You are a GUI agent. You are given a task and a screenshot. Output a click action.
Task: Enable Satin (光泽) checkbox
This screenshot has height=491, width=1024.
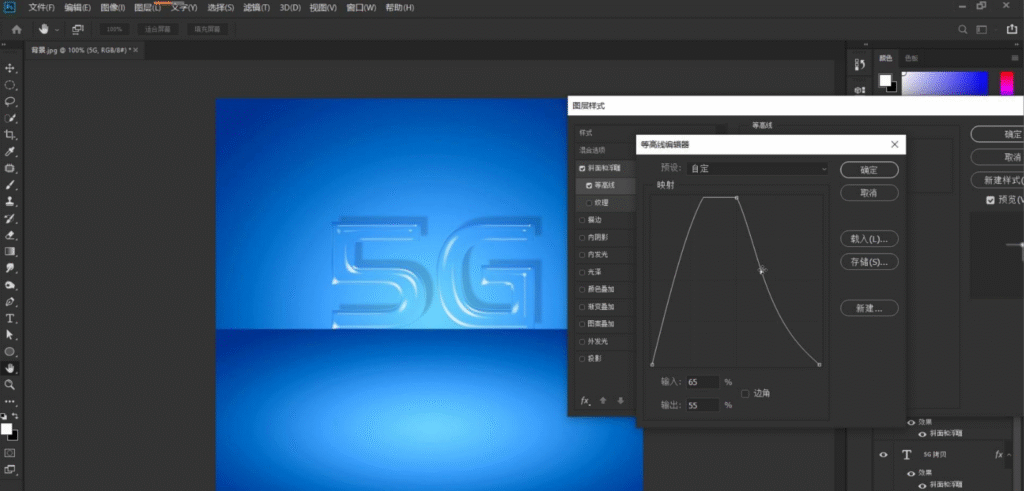(583, 272)
